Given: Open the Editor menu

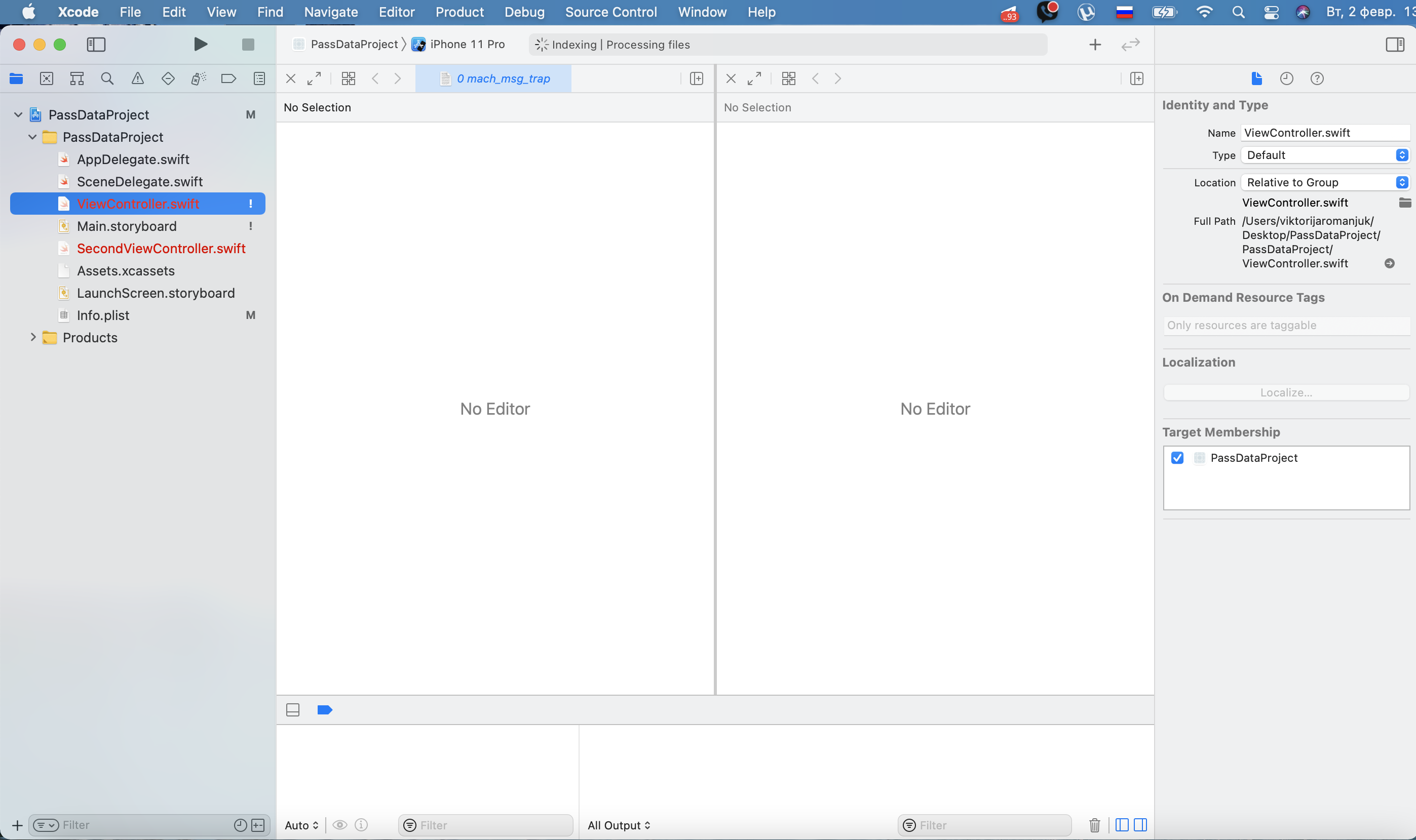Looking at the screenshot, I should point(396,12).
